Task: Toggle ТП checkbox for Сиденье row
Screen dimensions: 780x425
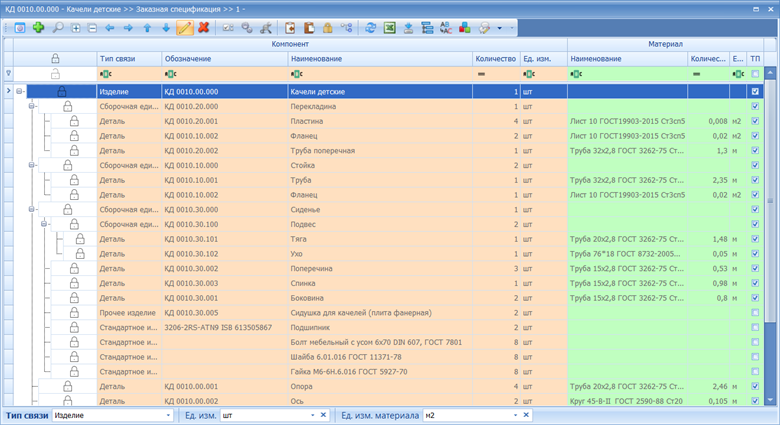Action: 755,210
